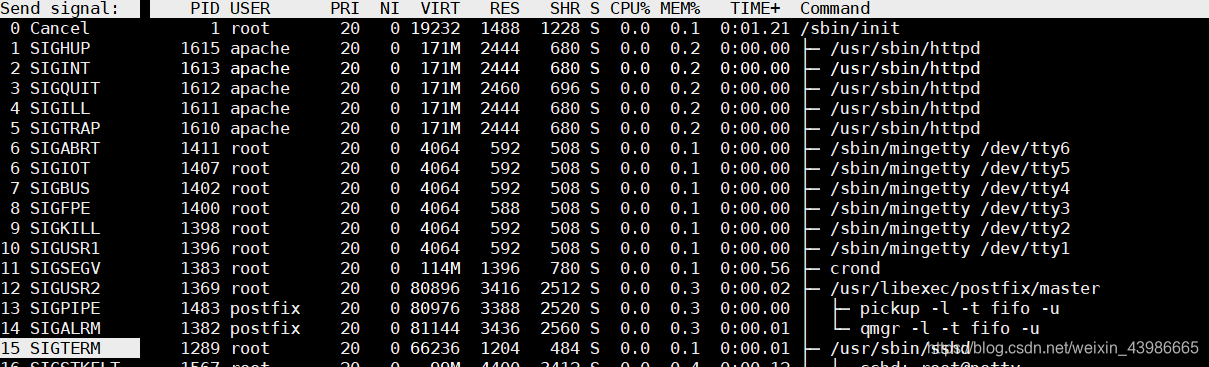Pick signal 14 SIGALRM
This screenshot has width=1209, height=367.
point(70,328)
